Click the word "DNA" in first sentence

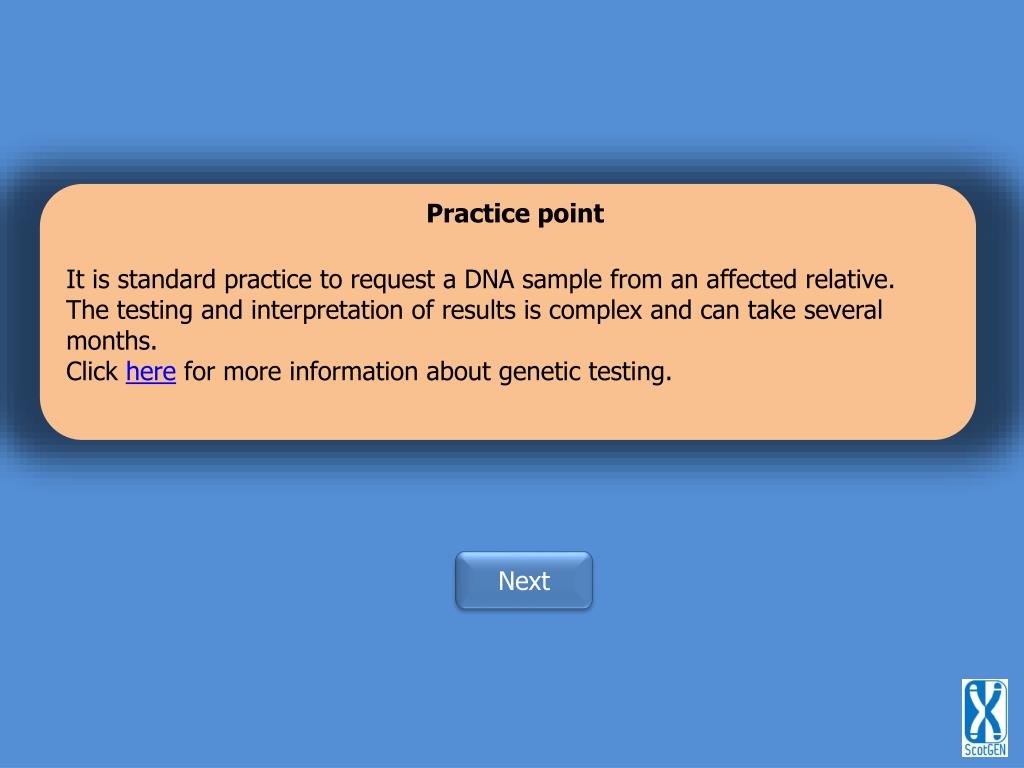tap(489, 280)
